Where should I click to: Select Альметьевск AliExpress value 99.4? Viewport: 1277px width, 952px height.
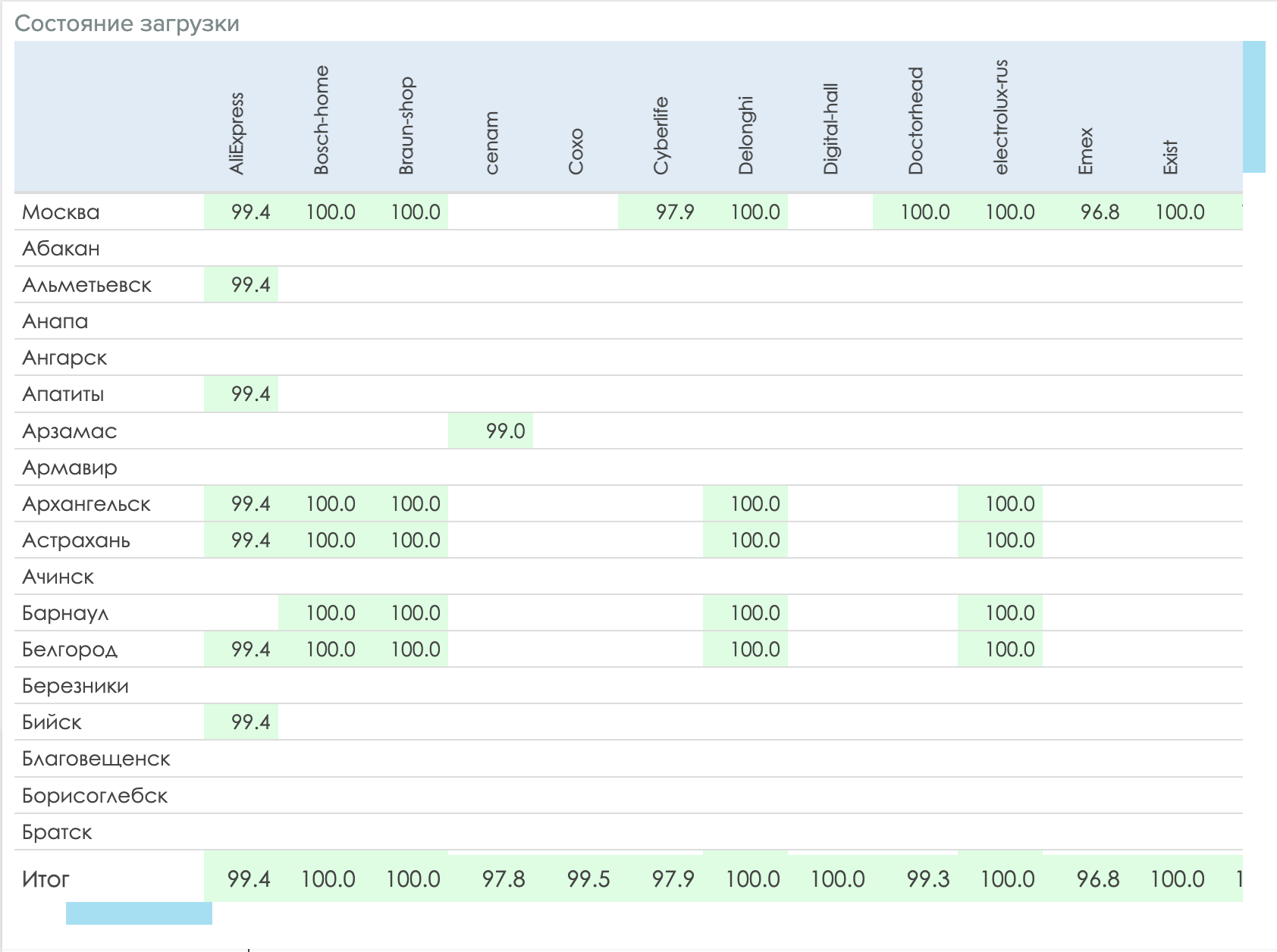pos(250,285)
